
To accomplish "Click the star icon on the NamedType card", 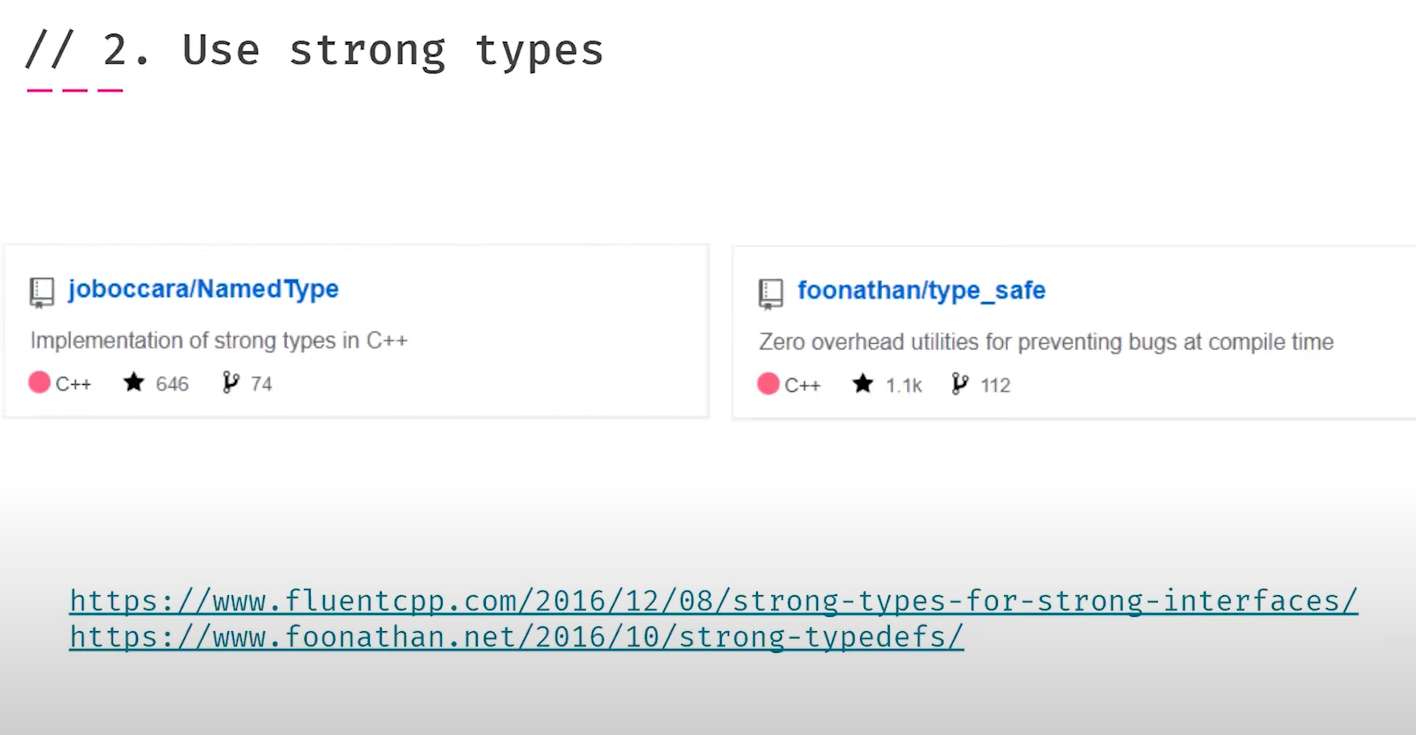I will point(134,382).
